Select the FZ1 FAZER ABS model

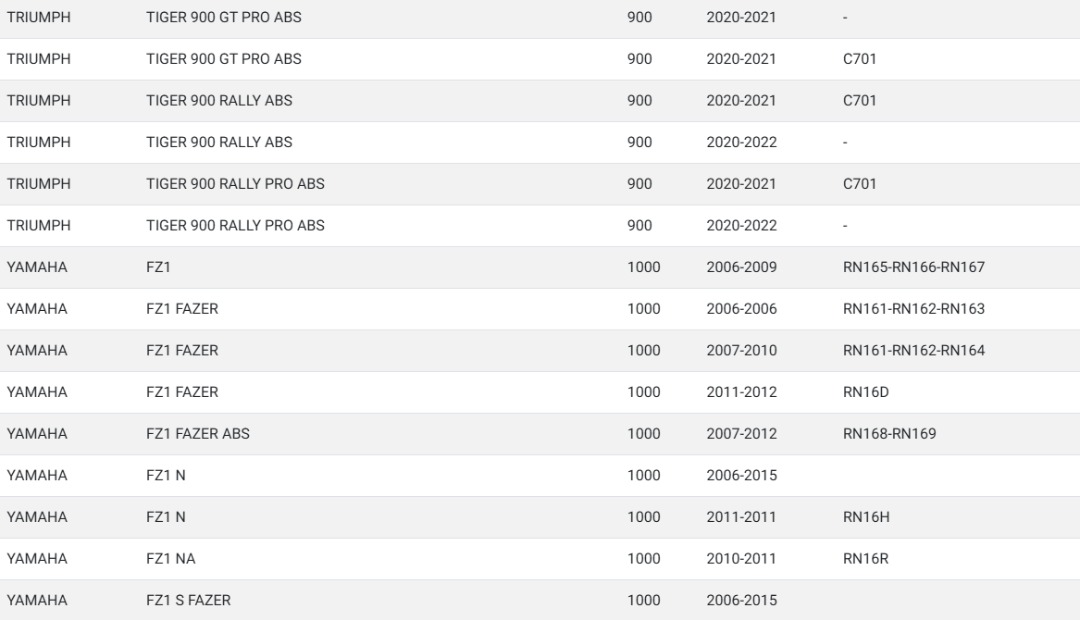(198, 434)
